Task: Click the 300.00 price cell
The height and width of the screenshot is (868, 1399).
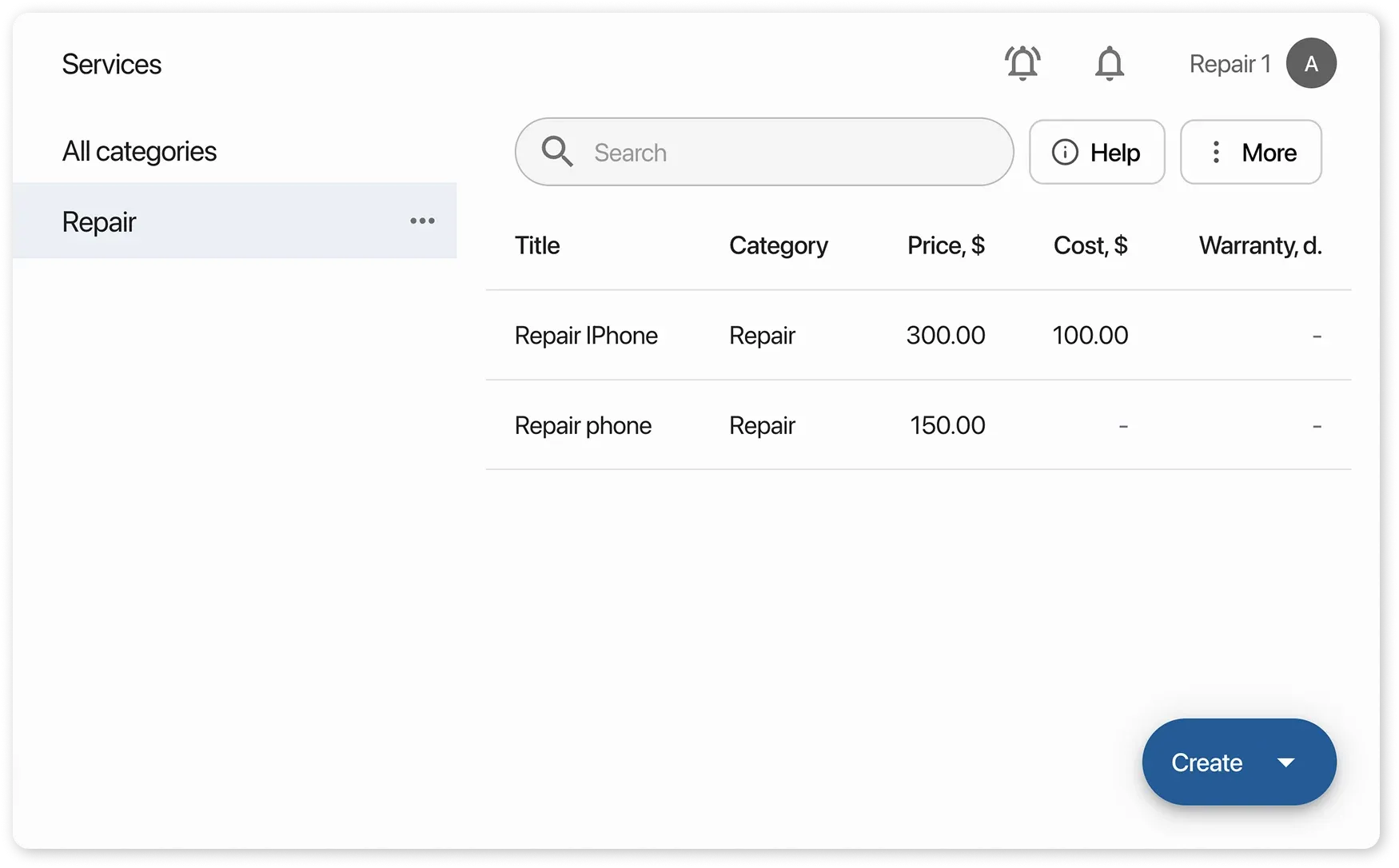Action: click(946, 336)
